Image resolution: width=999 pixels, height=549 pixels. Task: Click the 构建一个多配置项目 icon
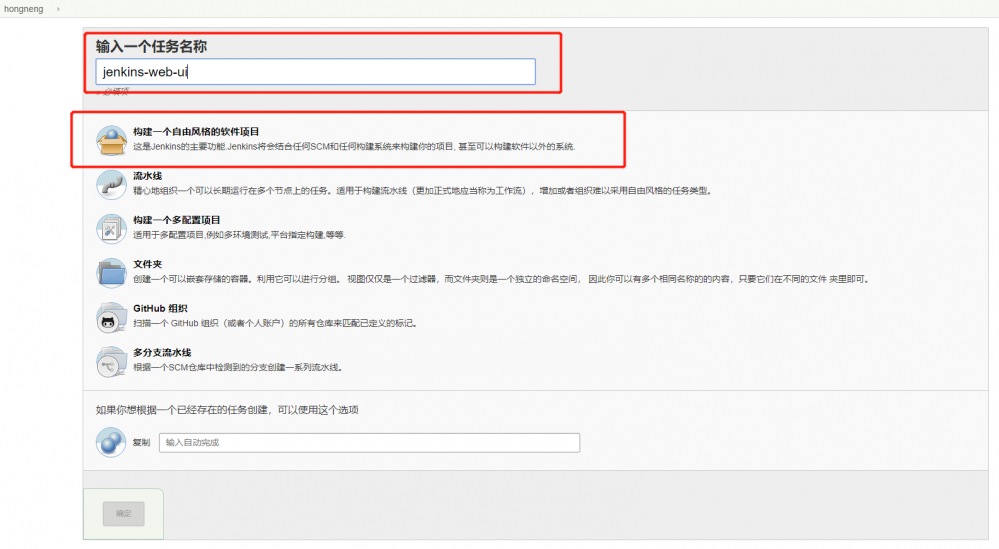coord(111,228)
